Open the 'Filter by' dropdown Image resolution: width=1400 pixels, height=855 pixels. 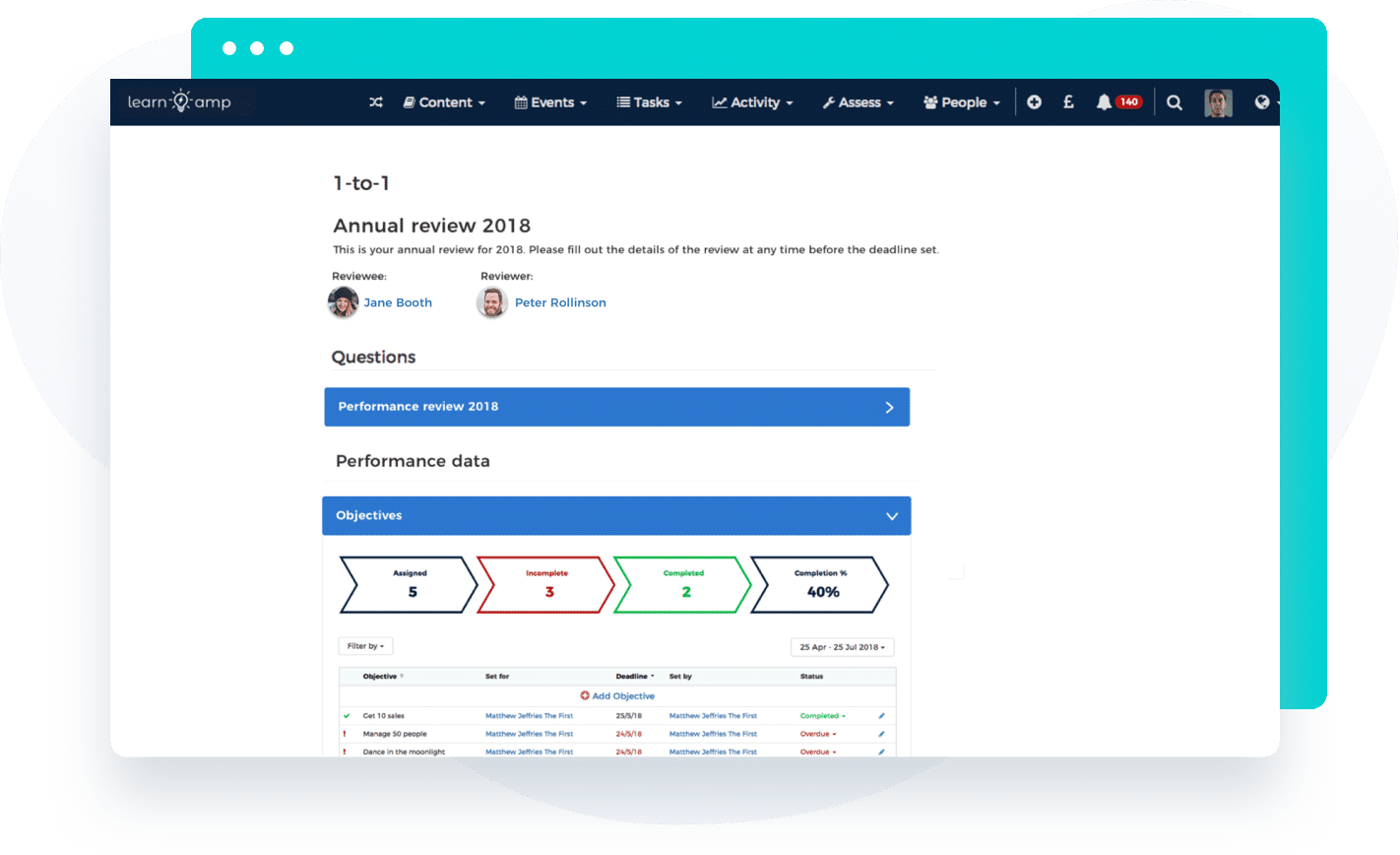(364, 646)
